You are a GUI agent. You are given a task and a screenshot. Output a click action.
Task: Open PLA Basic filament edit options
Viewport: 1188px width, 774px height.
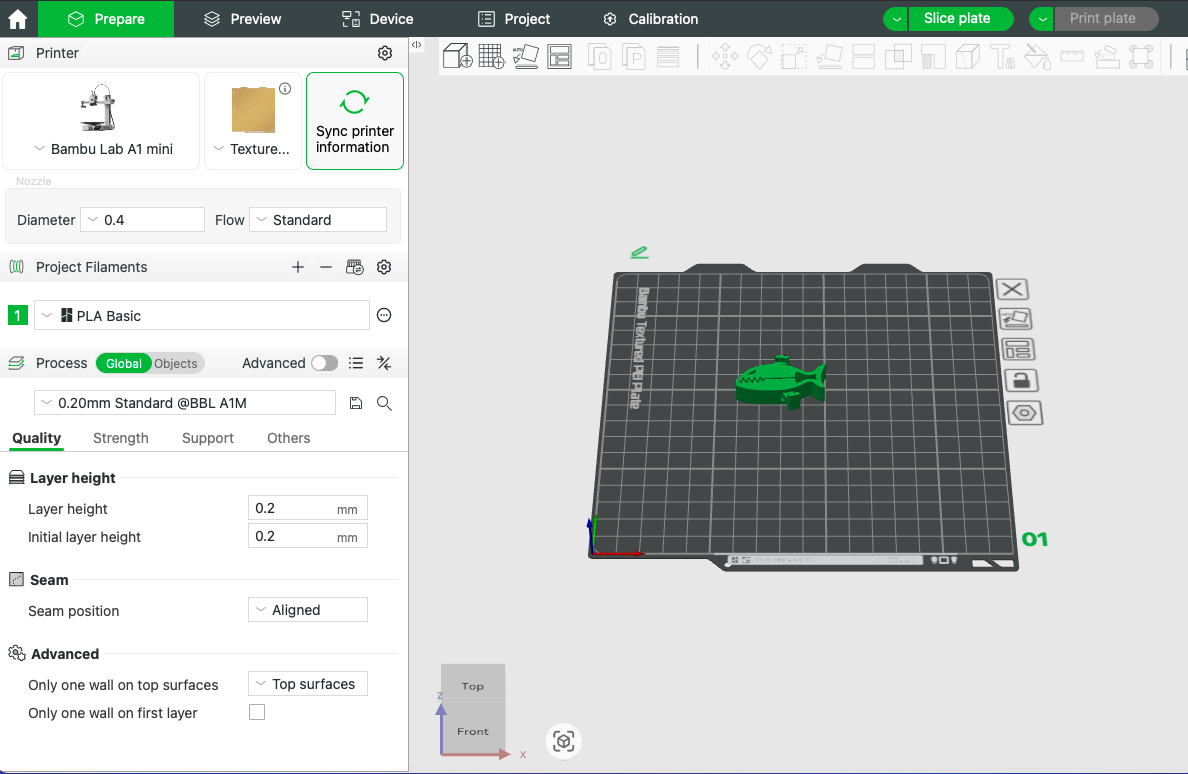(384, 315)
